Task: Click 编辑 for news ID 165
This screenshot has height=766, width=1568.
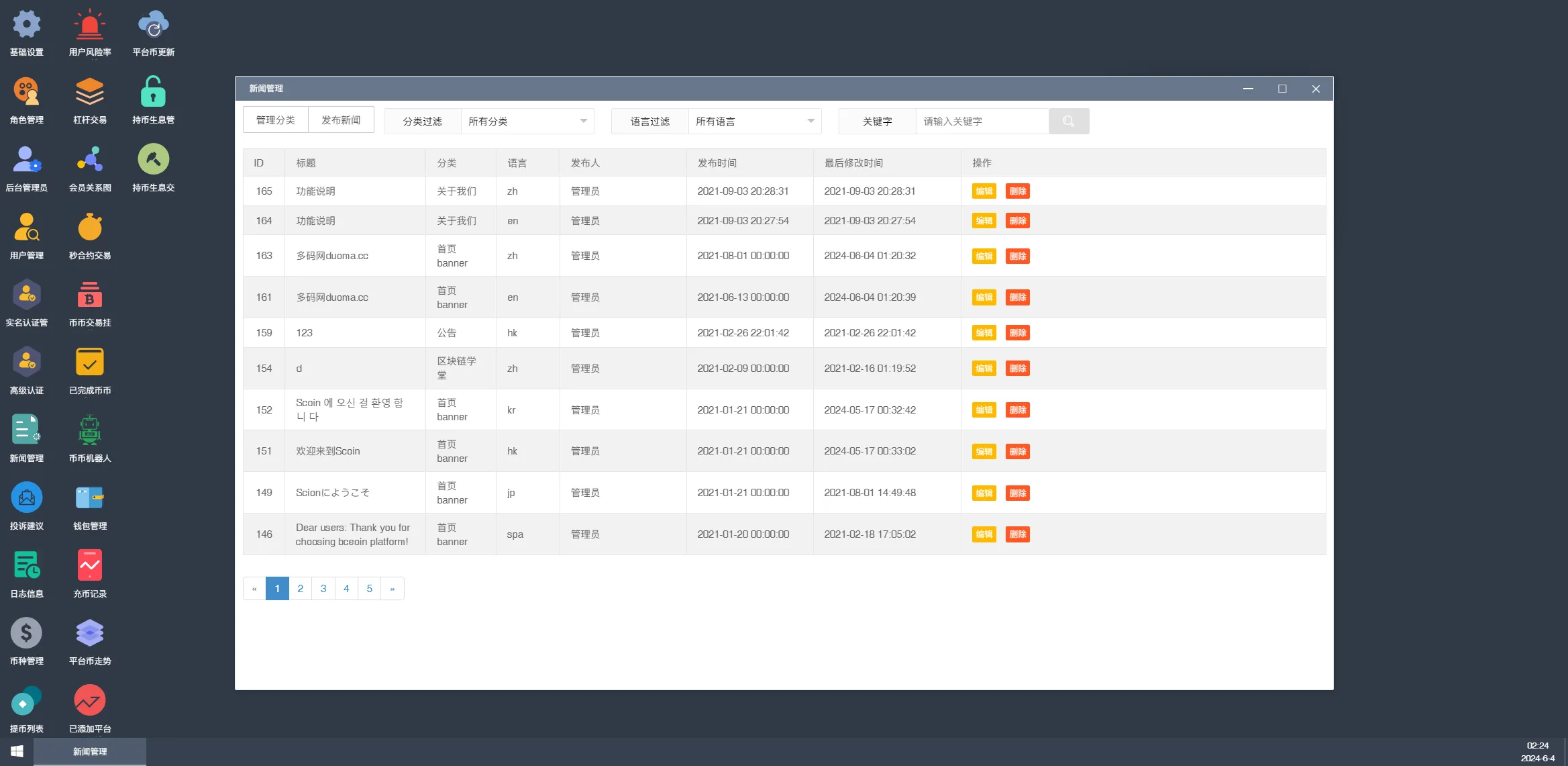Action: coord(984,191)
